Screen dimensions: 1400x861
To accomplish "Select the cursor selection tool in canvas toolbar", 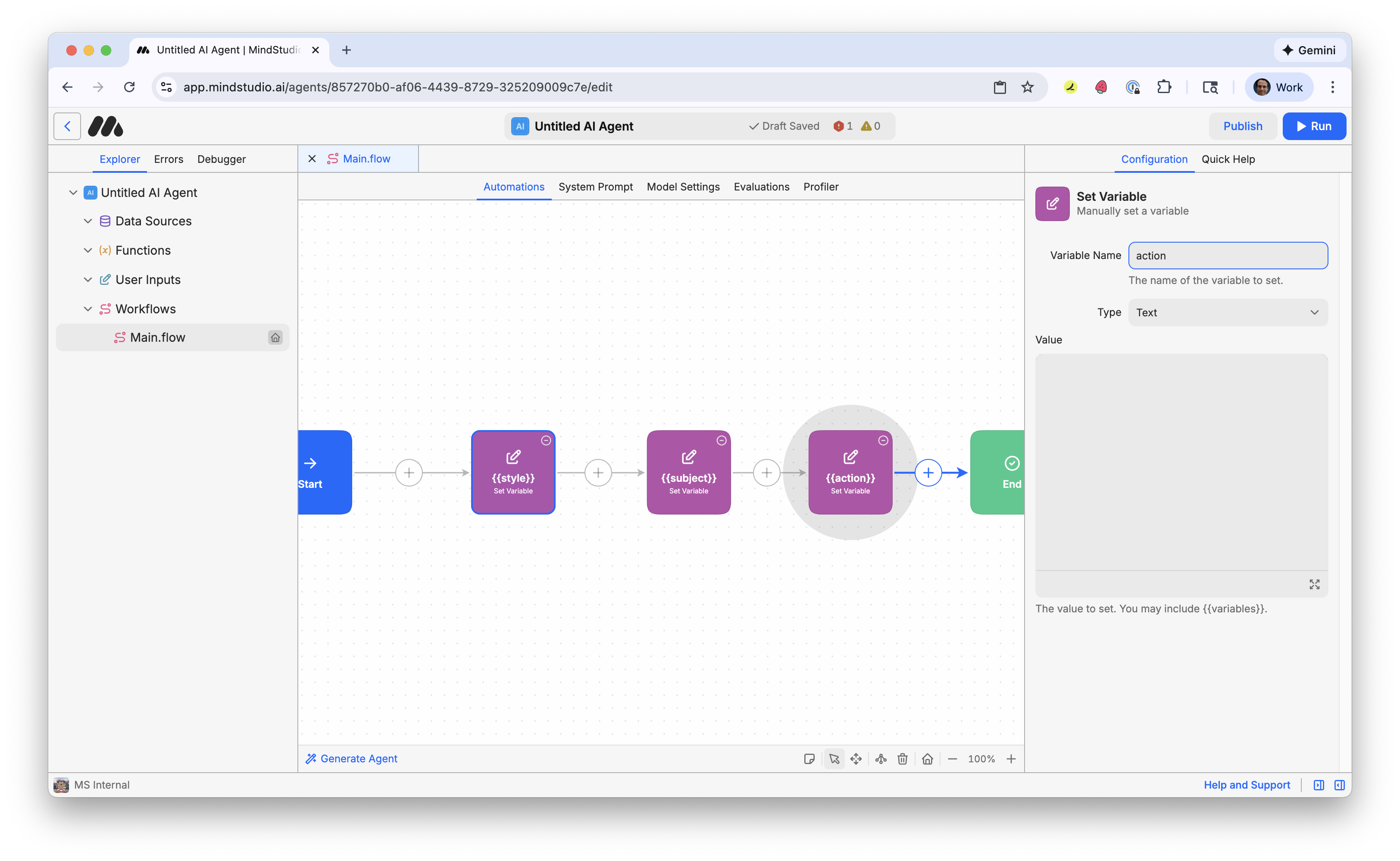I will pos(834,758).
